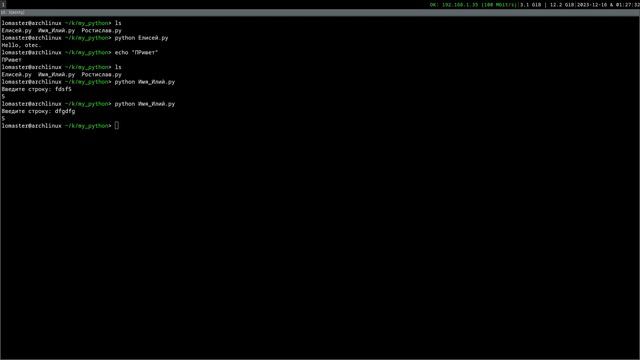Click the 'Введите строку: dfgdfg' line
Viewport: 640px width, 360px height.
(x=38, y=111)
